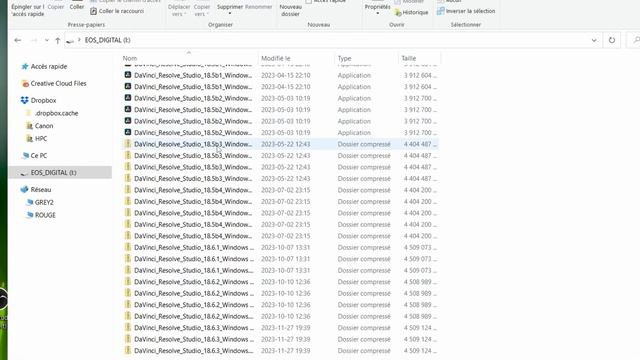Go forward with the Forward arrow
This screenshot has width=640, height=360.
pos(34,40)
